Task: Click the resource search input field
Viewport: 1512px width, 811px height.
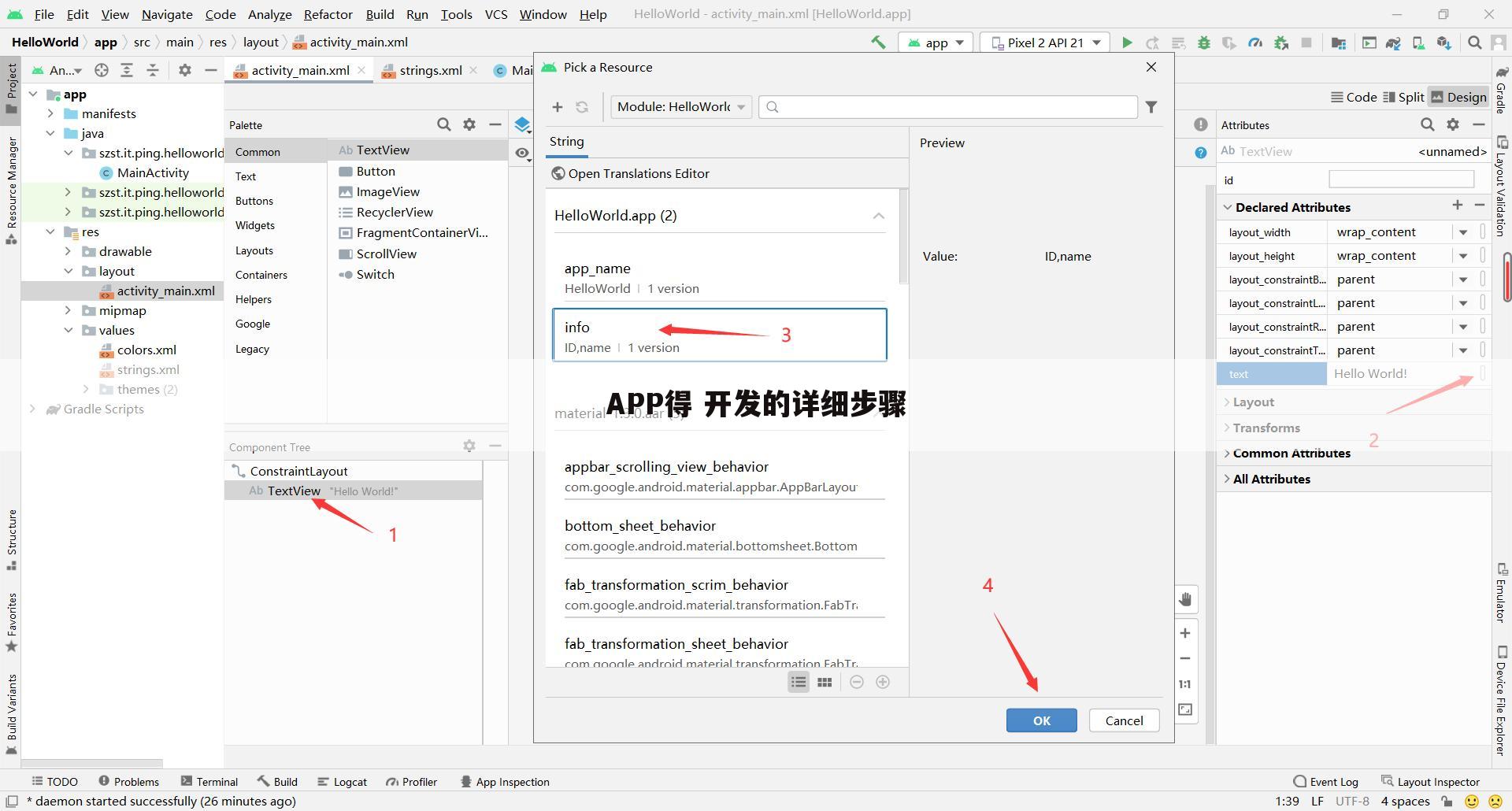Action: pyautogui.click(x=948, y=107)
